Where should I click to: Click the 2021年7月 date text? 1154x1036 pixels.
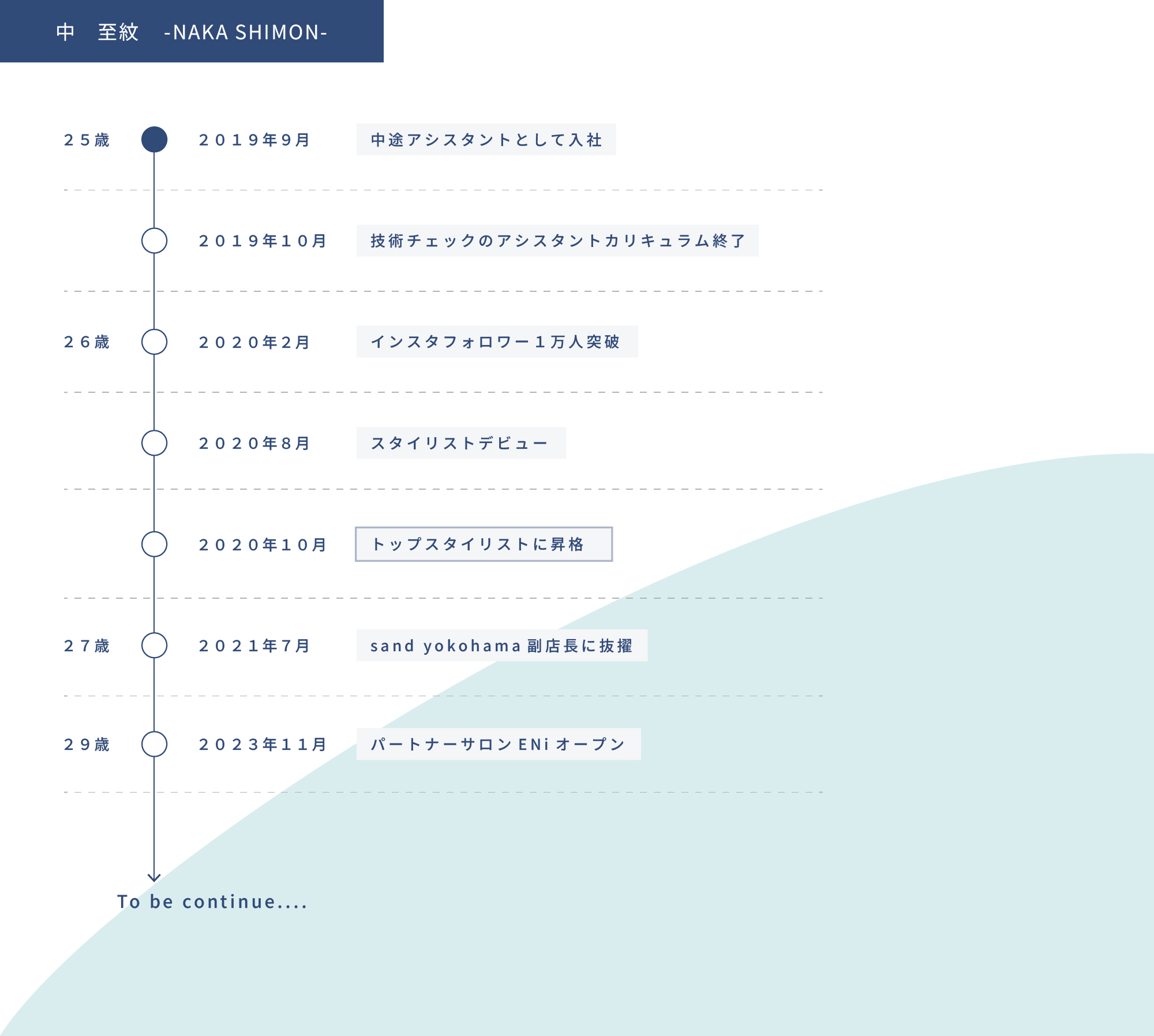[x=254, y=645]
